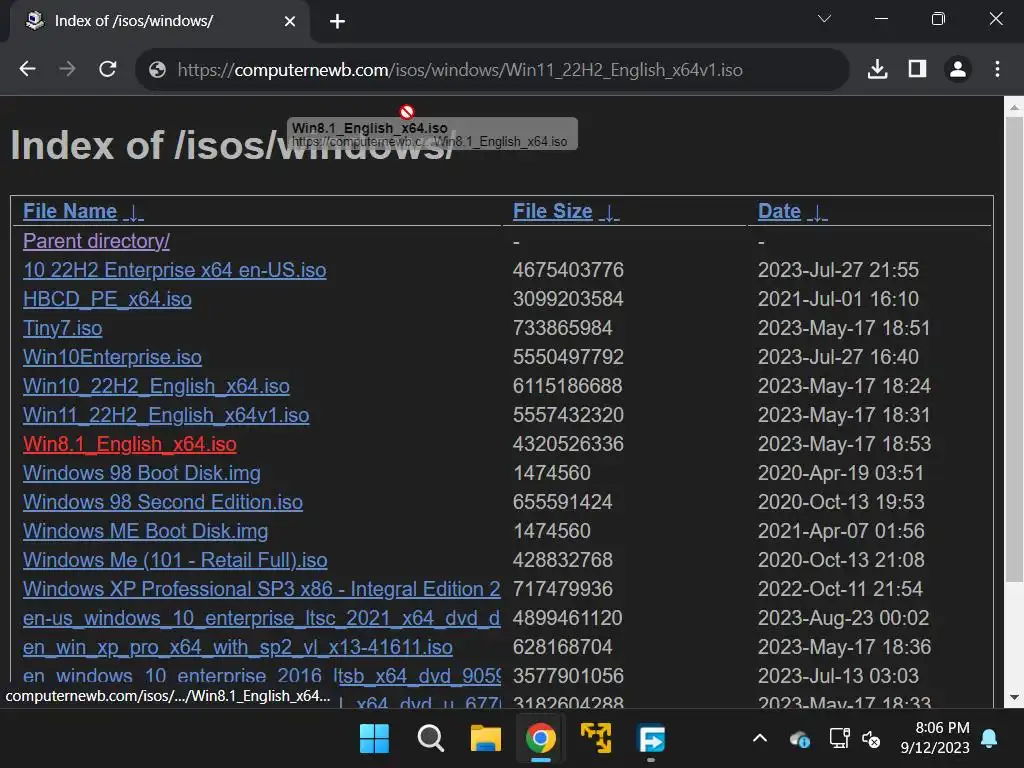This screenshot has height=768, width=1024.
Task: Click the muted volume tray icon
Action: [x=871, y=739]
